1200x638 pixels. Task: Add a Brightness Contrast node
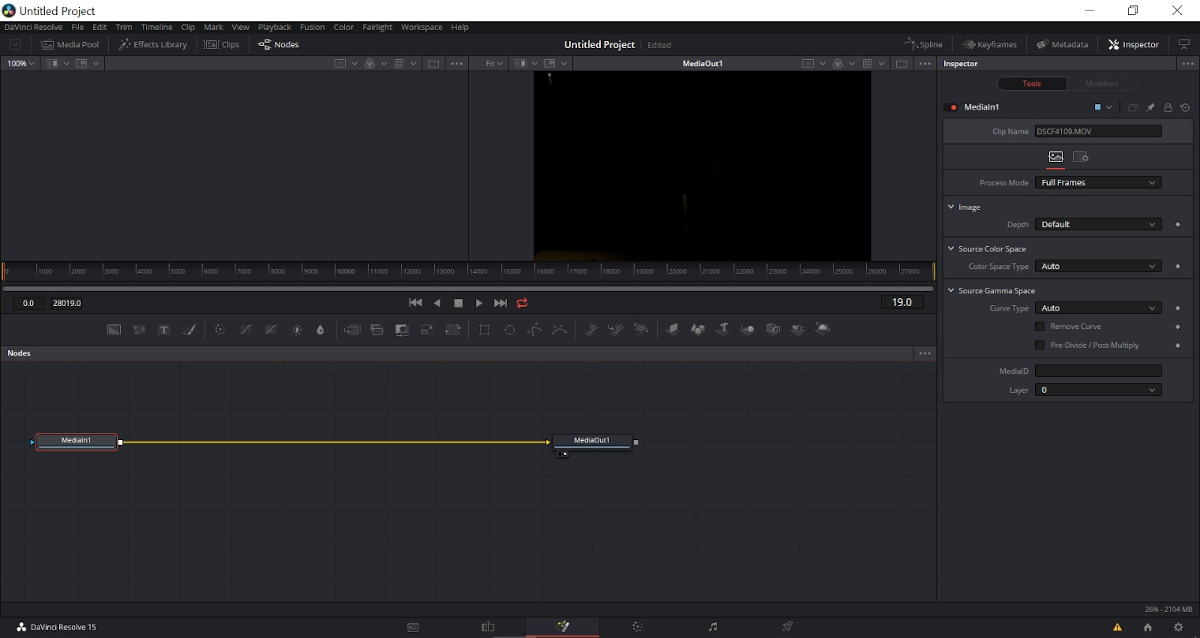coord(296,329)
